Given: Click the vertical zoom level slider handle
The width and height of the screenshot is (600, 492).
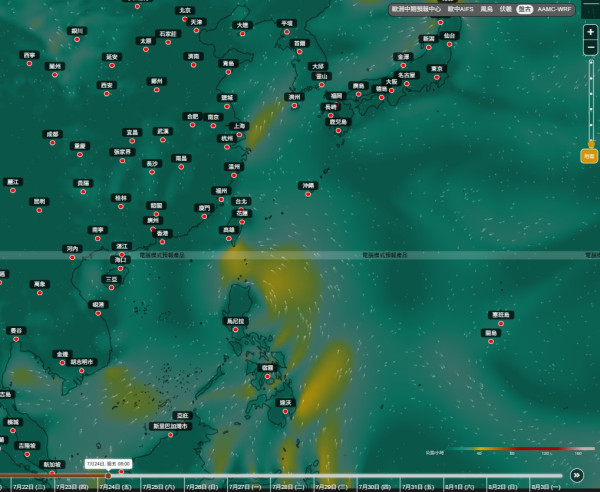Looking at the screenshot, I should click(x=591, y=144).
